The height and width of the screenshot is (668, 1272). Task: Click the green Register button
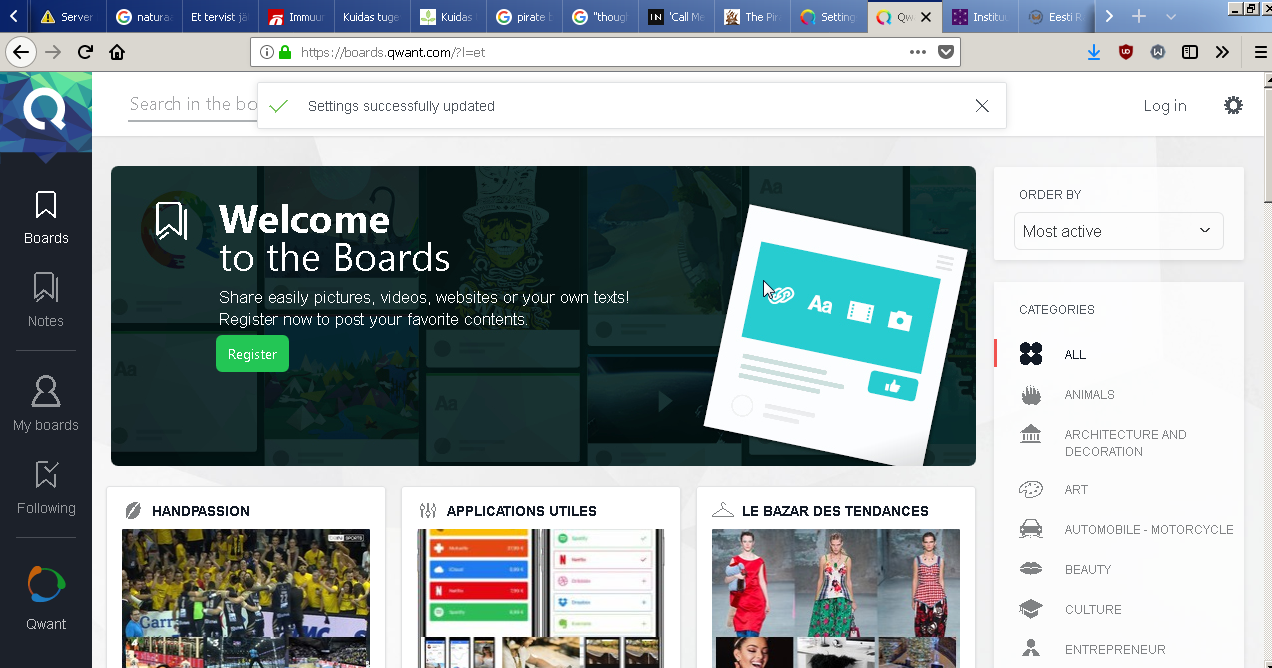[252, 354]
